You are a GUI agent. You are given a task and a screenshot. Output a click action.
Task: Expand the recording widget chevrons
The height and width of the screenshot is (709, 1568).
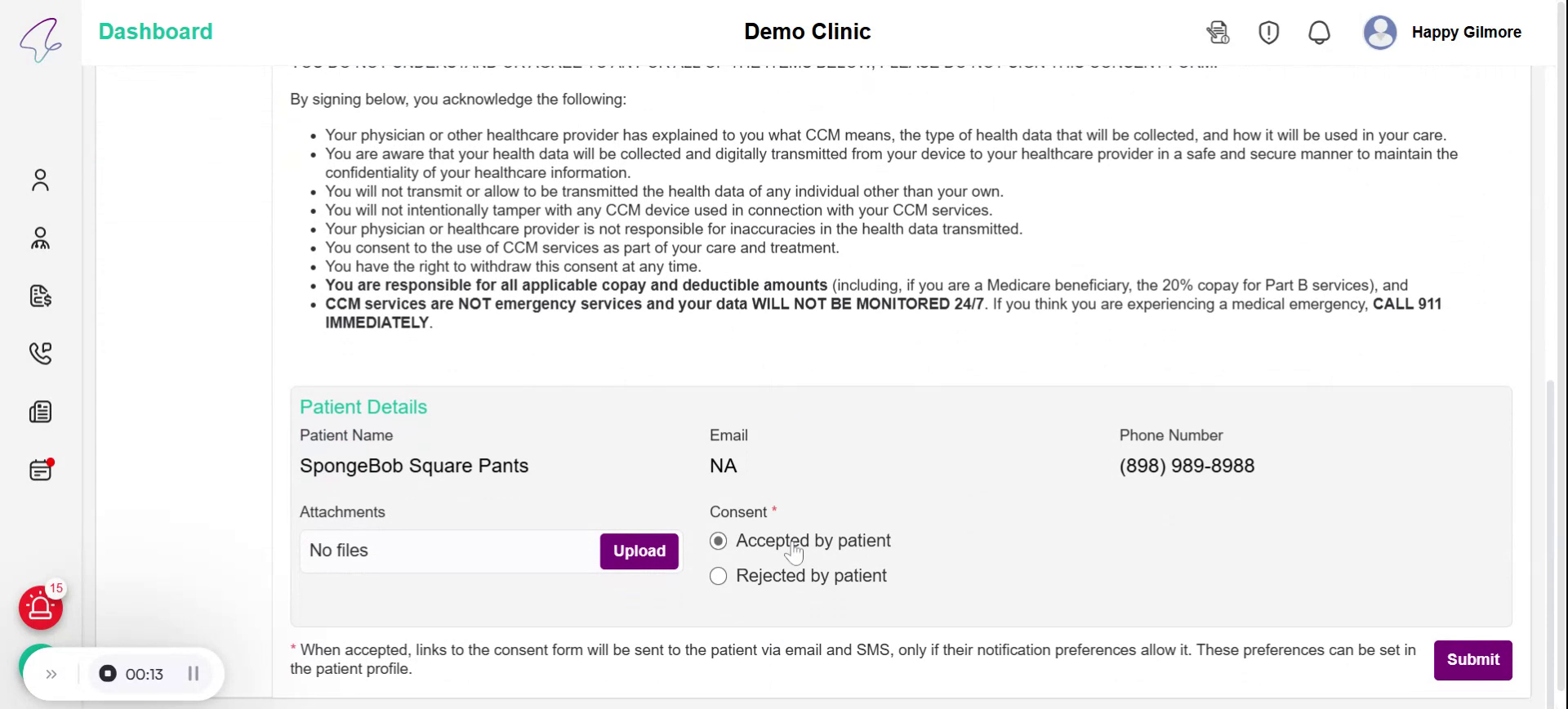click(51, 674)
